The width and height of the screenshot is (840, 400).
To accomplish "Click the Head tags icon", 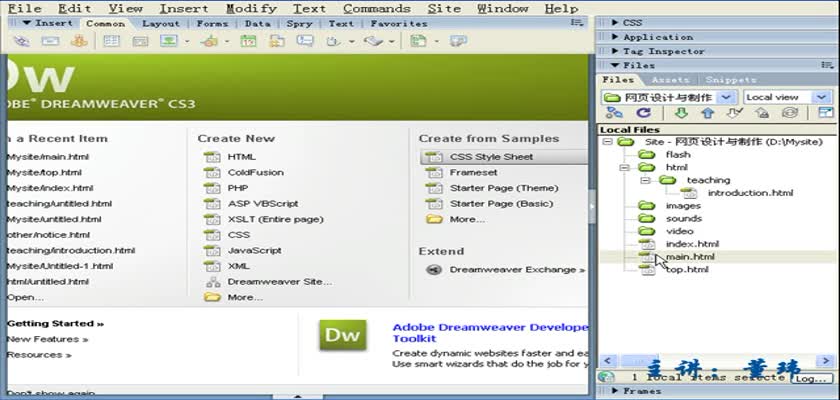I will [x=334, y=41].
